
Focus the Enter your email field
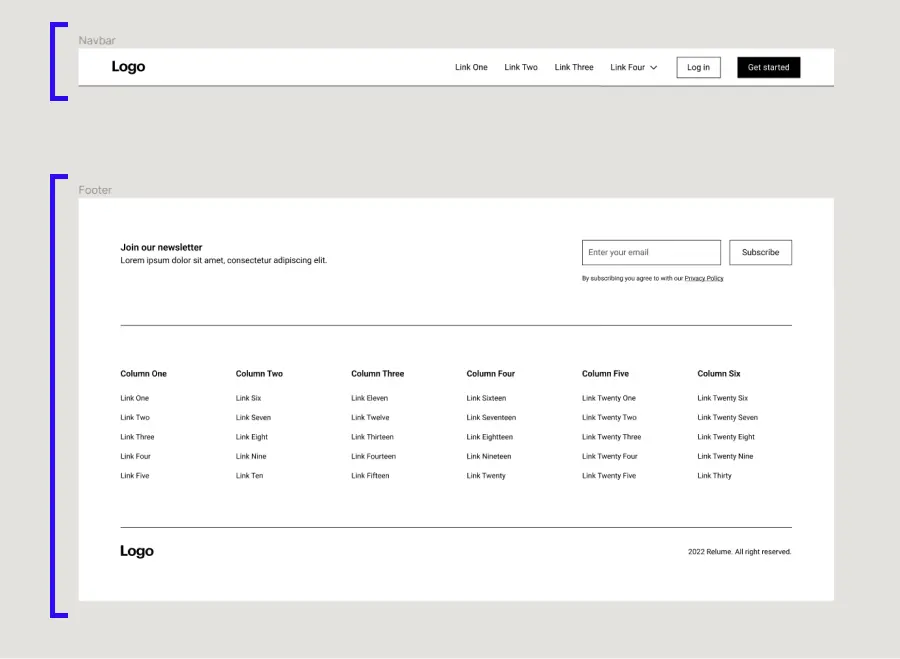pos(651,253)
